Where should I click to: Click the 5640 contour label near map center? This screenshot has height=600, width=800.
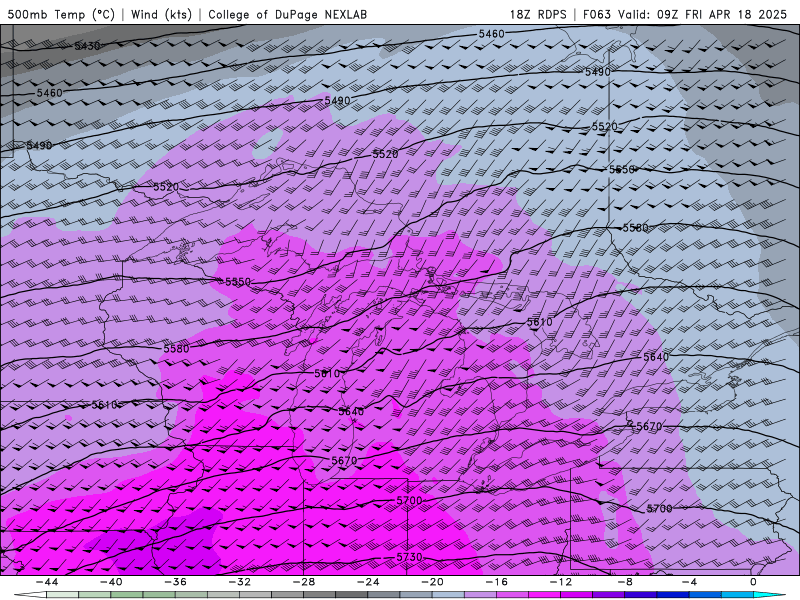tap(352, 411)
